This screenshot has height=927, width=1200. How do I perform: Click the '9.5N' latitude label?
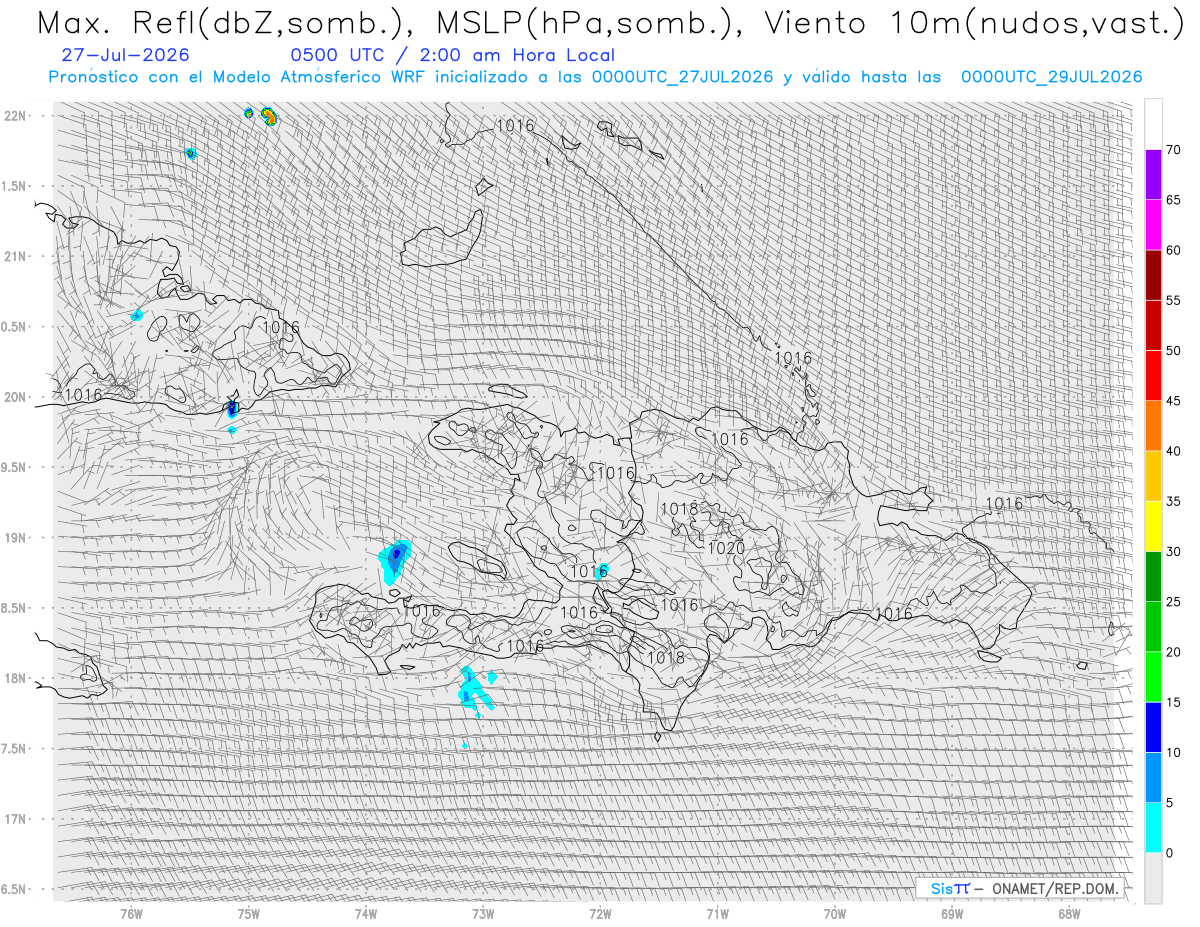[x=15, y=467]
